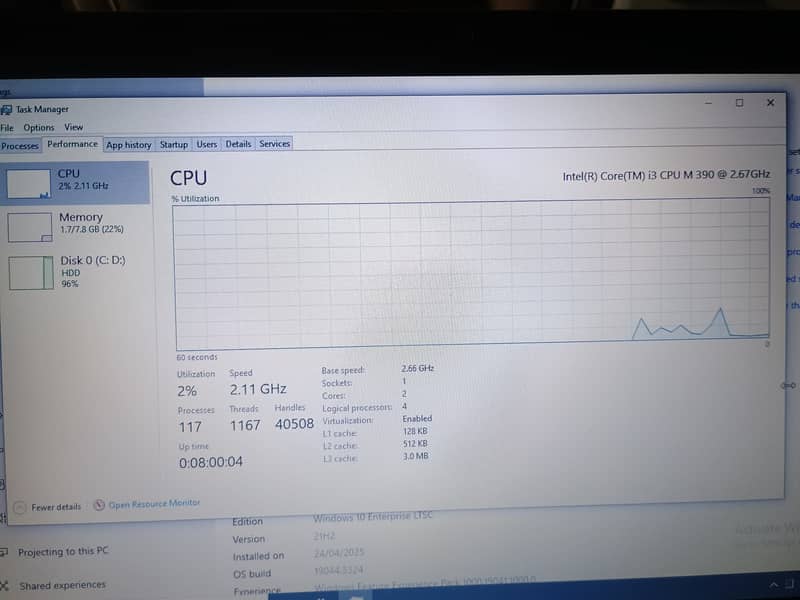This screenshot has height=600, width=800.
Task: Click the Installed on label in Settings
Action: pyautogui.click(x=258, y=556)
